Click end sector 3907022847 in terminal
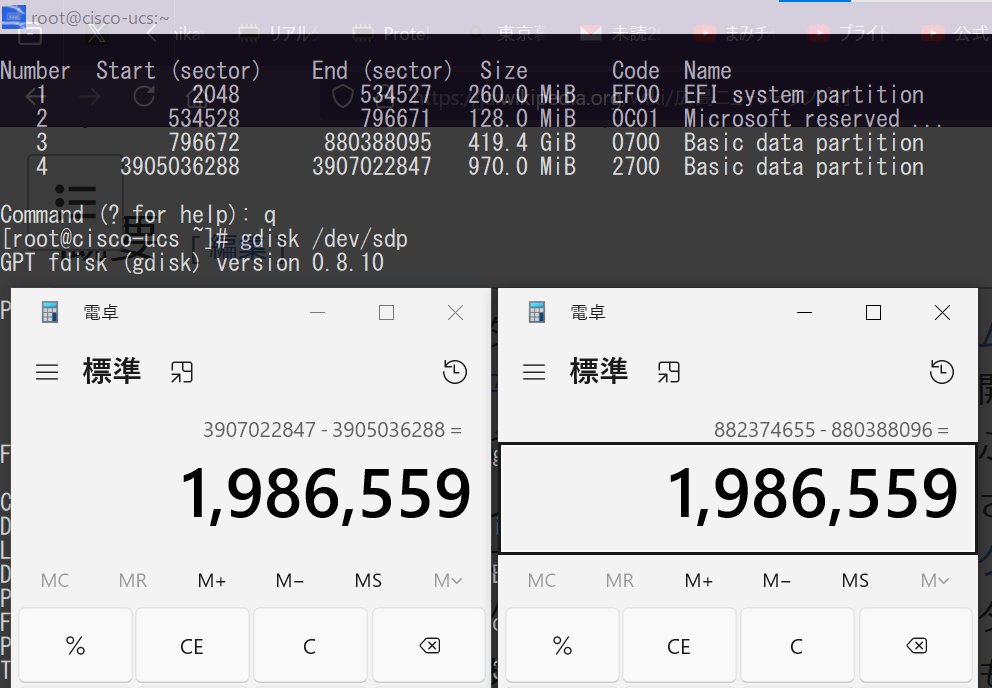The width and height of the screenshot is (992, 688). [x=371, y=166]
